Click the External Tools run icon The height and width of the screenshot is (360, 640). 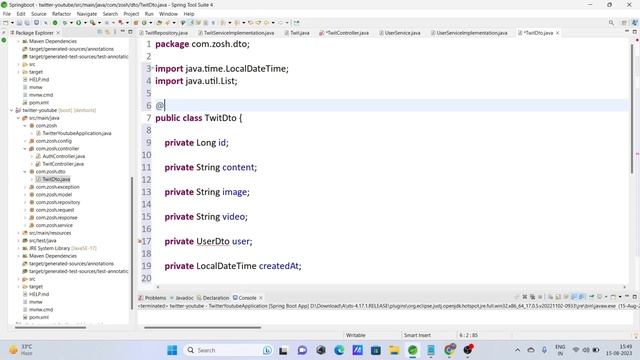point(93,23)
